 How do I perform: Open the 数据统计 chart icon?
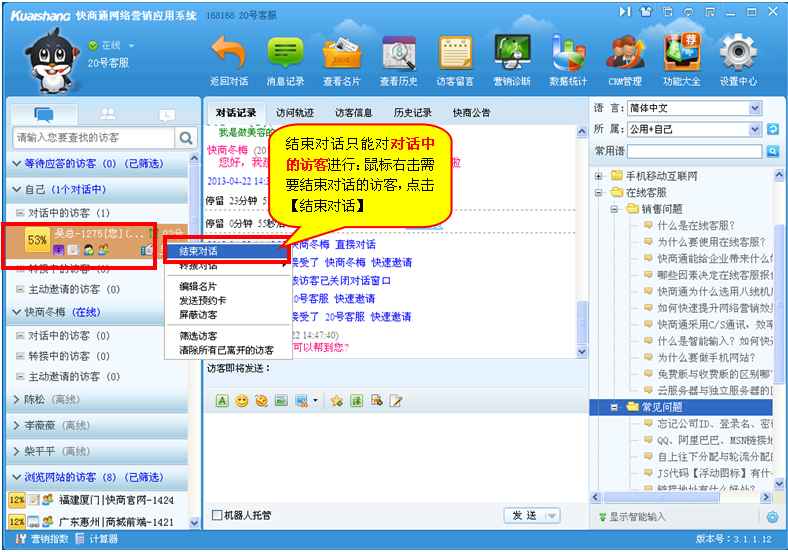(569, 54)
